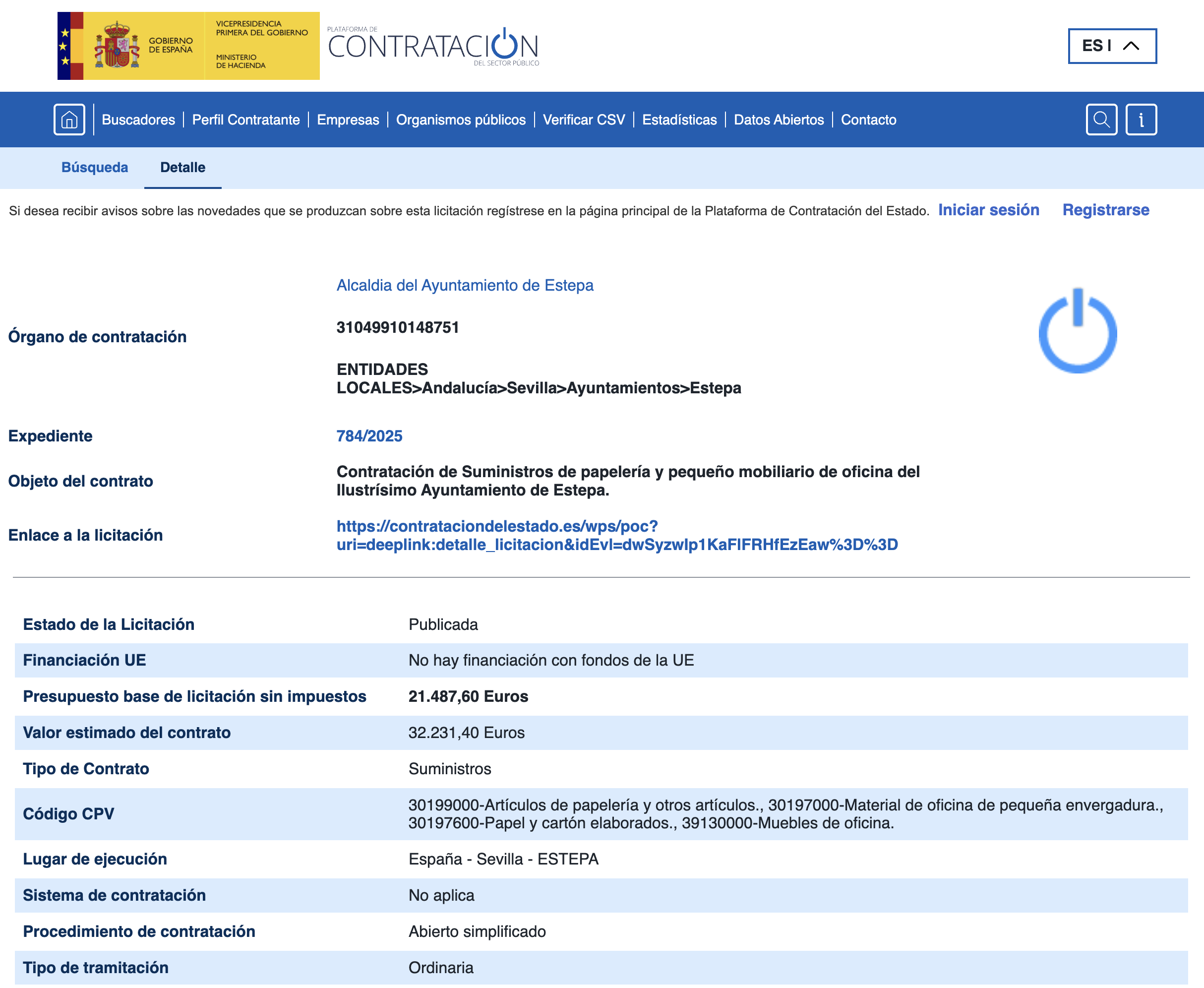Click Iniciar sesión link
The width and height of the screenshot is (1204, 988).
click(989, 209)
